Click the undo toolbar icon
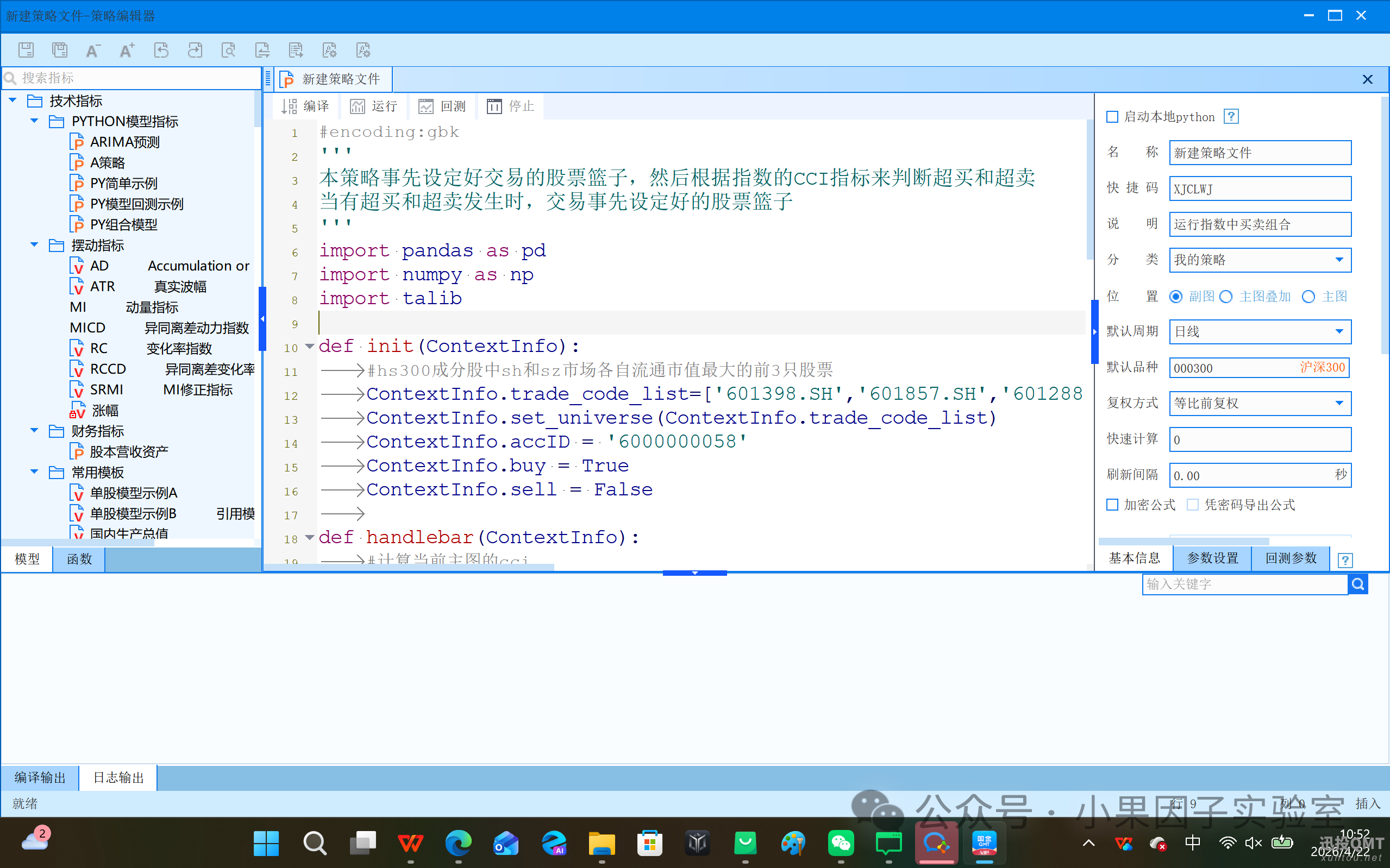This screenshot has width=1390, height=868. 161,50
